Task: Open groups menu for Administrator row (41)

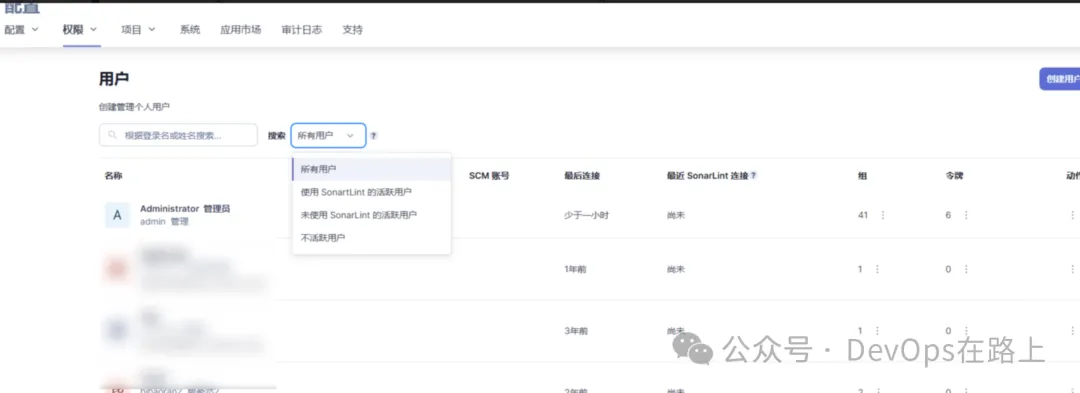Action: pyautogui.click(x=883, y=215)
